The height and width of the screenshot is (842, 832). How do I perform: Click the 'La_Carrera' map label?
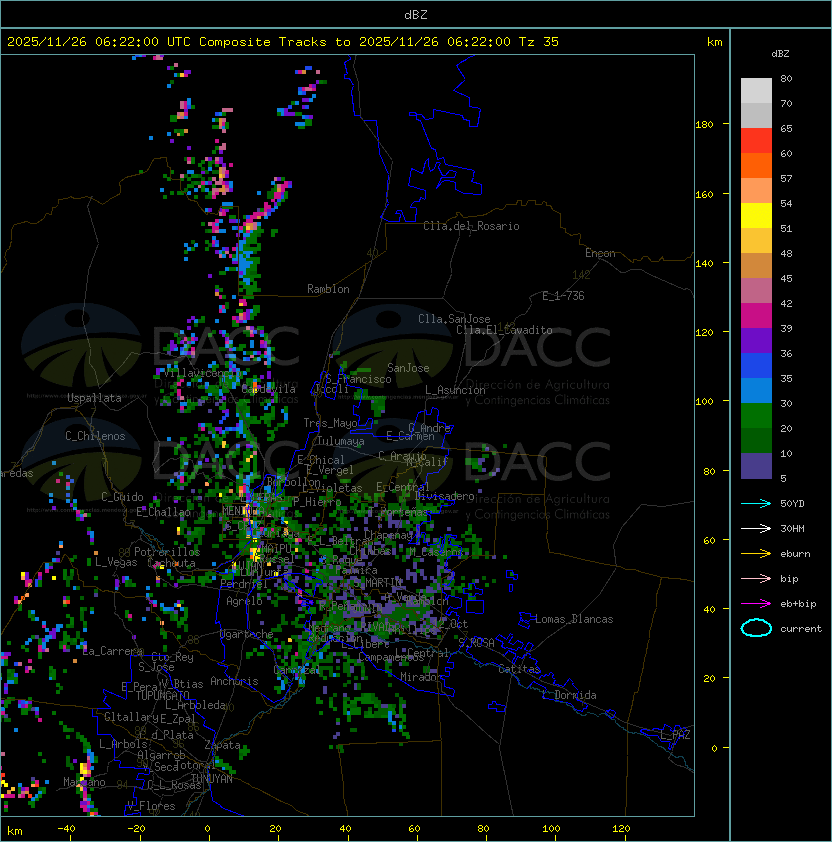(112, 651)
